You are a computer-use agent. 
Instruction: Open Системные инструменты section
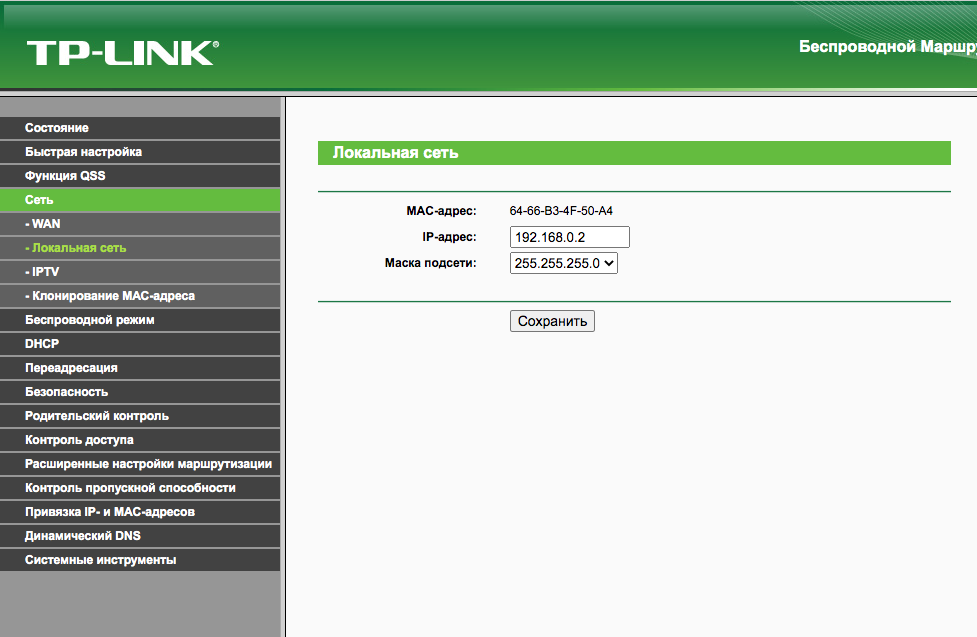click(140, 560)
